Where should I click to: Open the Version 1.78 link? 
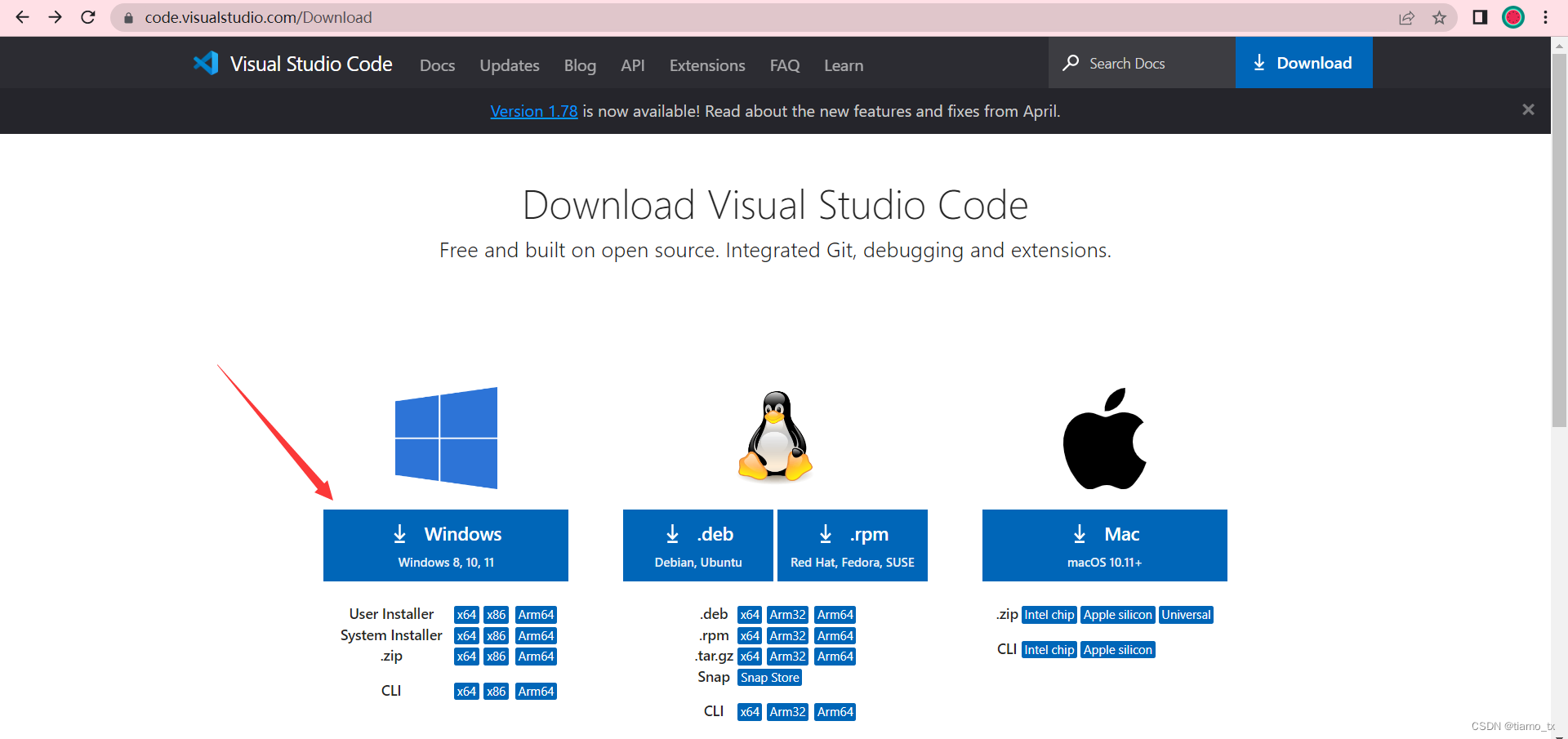pos(534,111)
